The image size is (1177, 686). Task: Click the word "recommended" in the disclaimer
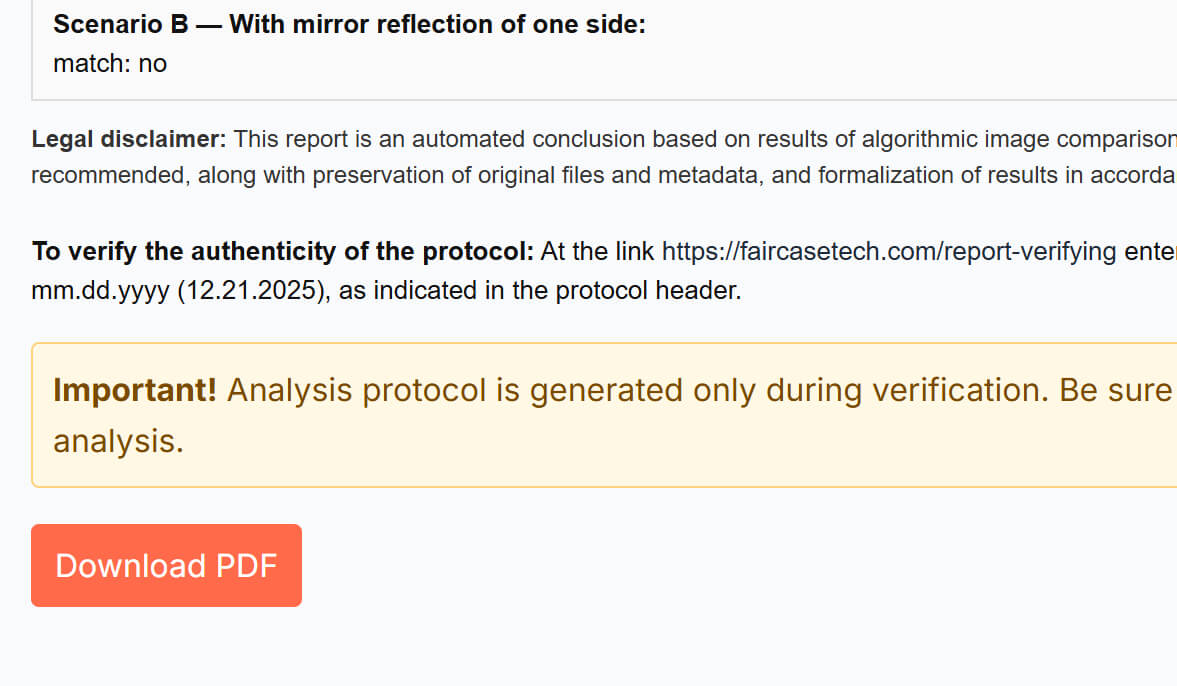click(108, 175)
